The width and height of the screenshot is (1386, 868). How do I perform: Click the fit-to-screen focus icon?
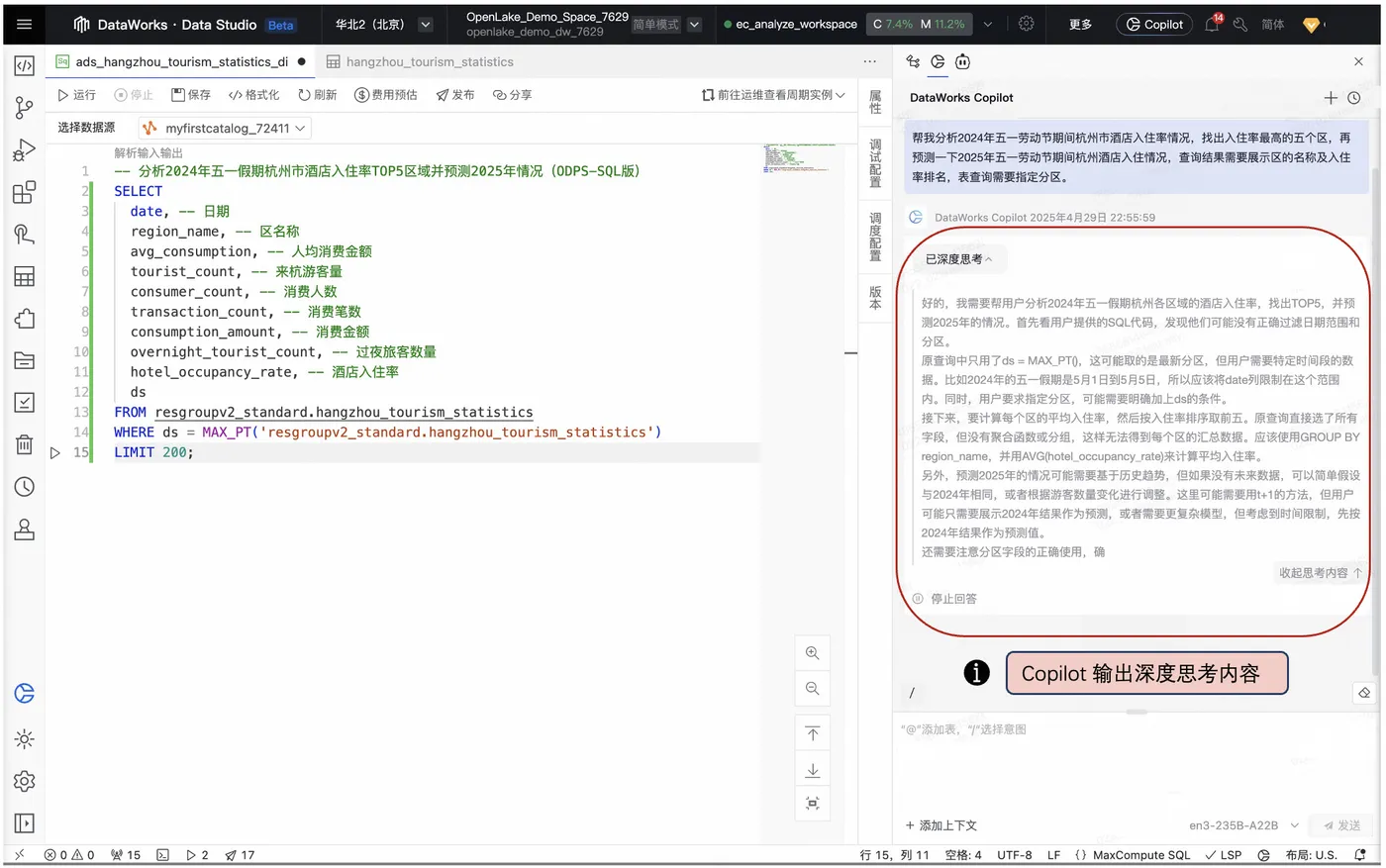click(x=813, y=804)
